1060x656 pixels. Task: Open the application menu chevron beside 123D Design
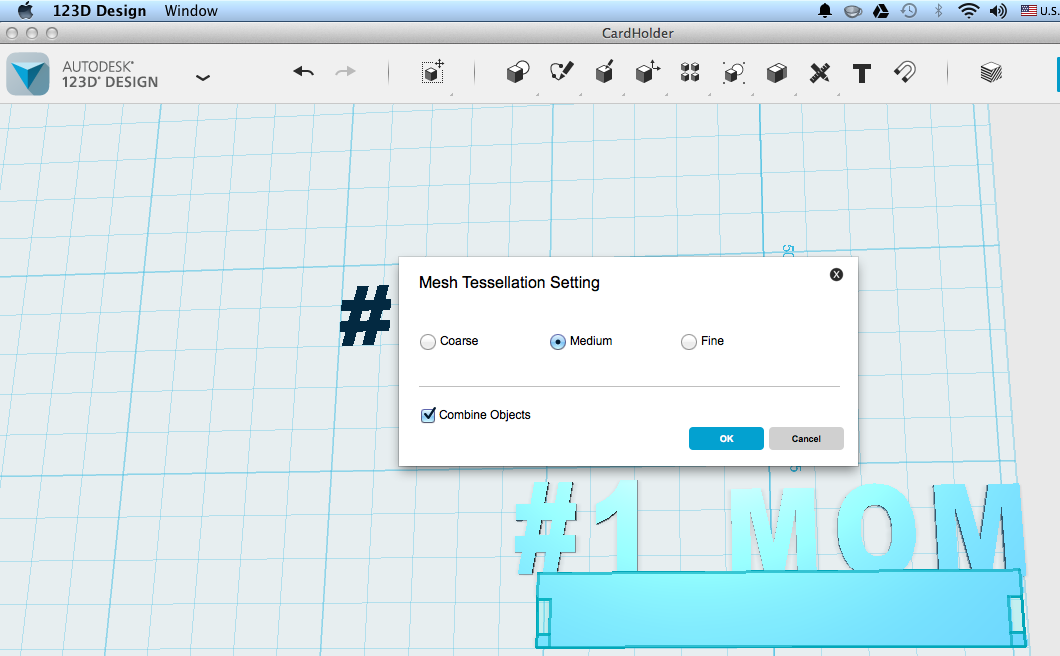click(x=203, y=78)
